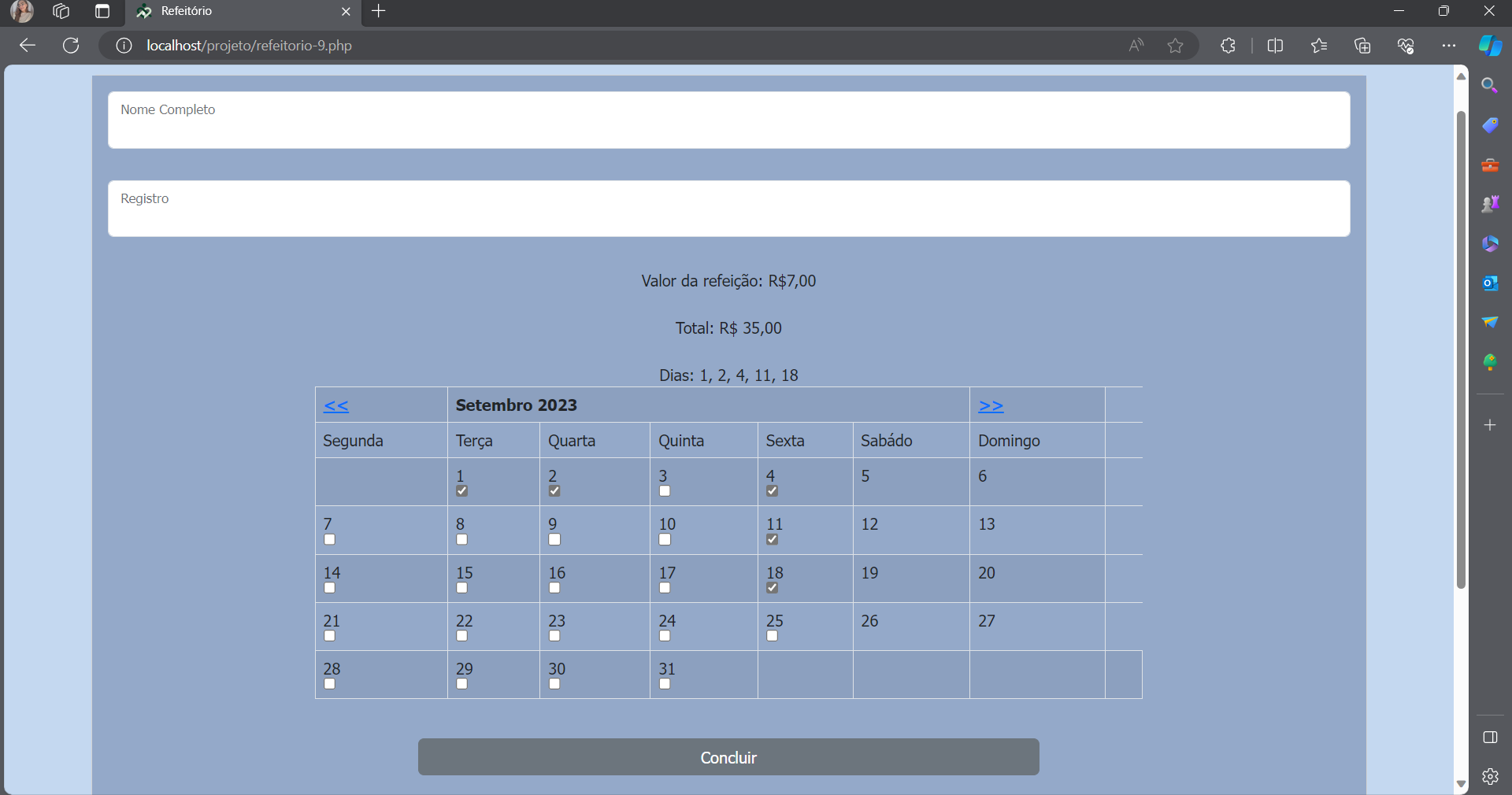Open split screen view icon
This screenshot has height=795, width=1512.
click(x=1275, y=46)
